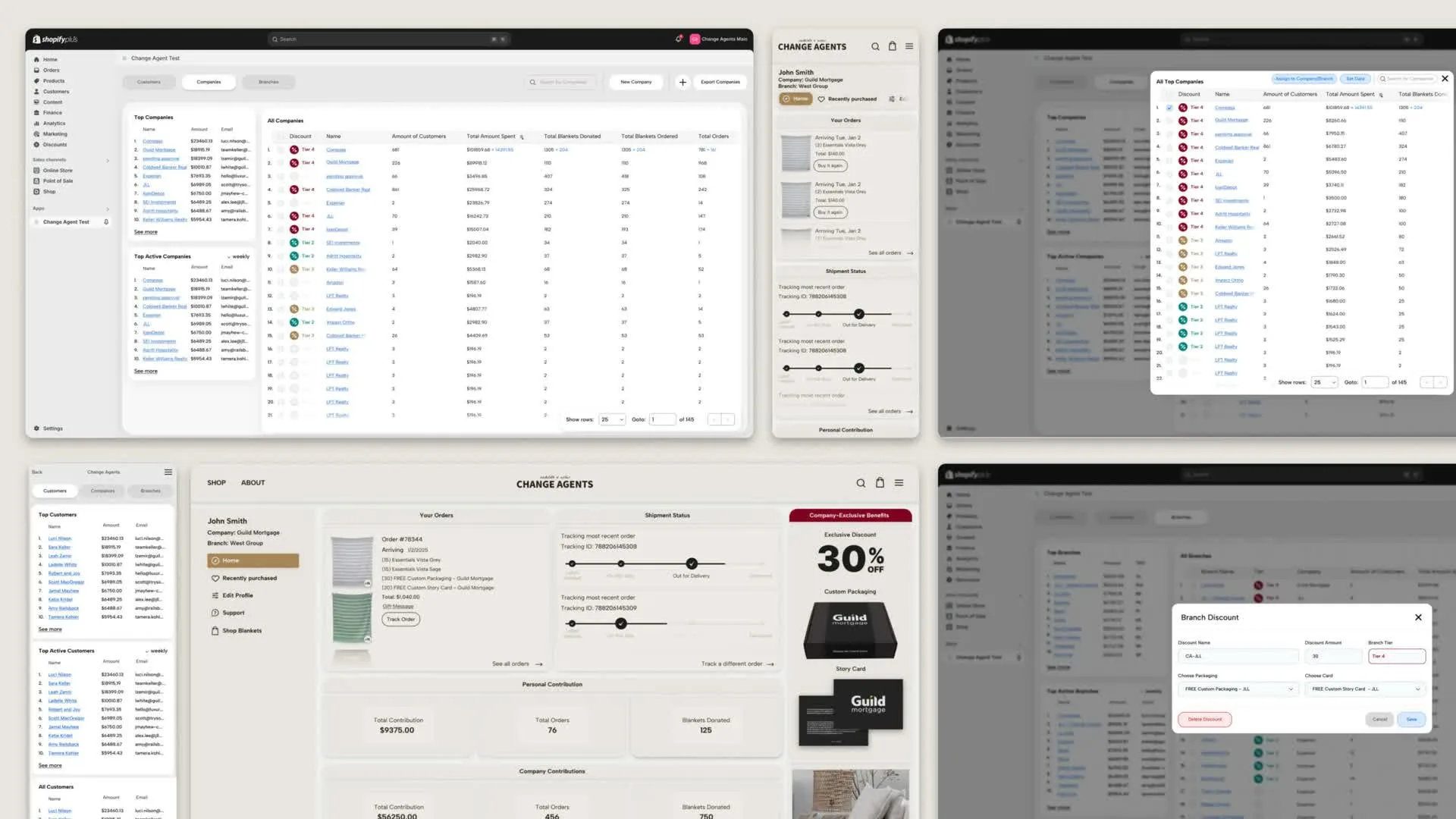Viewport: 1456px width, 819px height.
Task: Click the Discount Name field in Branch Discount
Action: tap(1238, 657)
